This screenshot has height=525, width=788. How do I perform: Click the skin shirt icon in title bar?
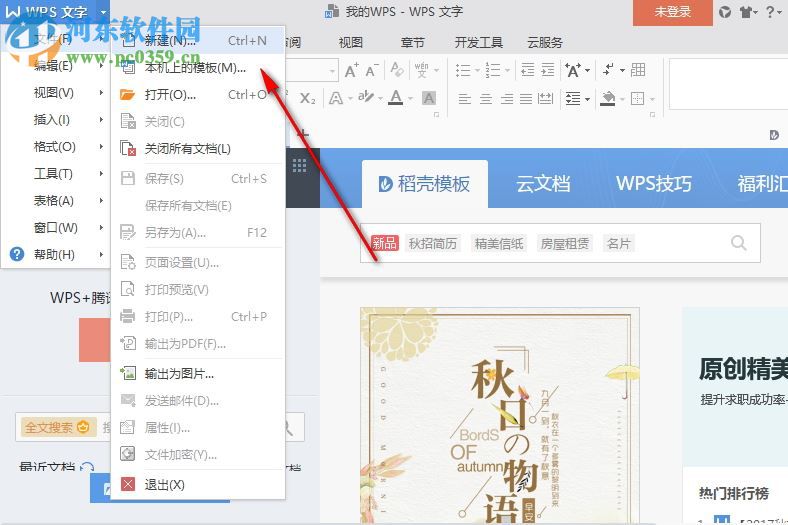[x=746, y=13]
